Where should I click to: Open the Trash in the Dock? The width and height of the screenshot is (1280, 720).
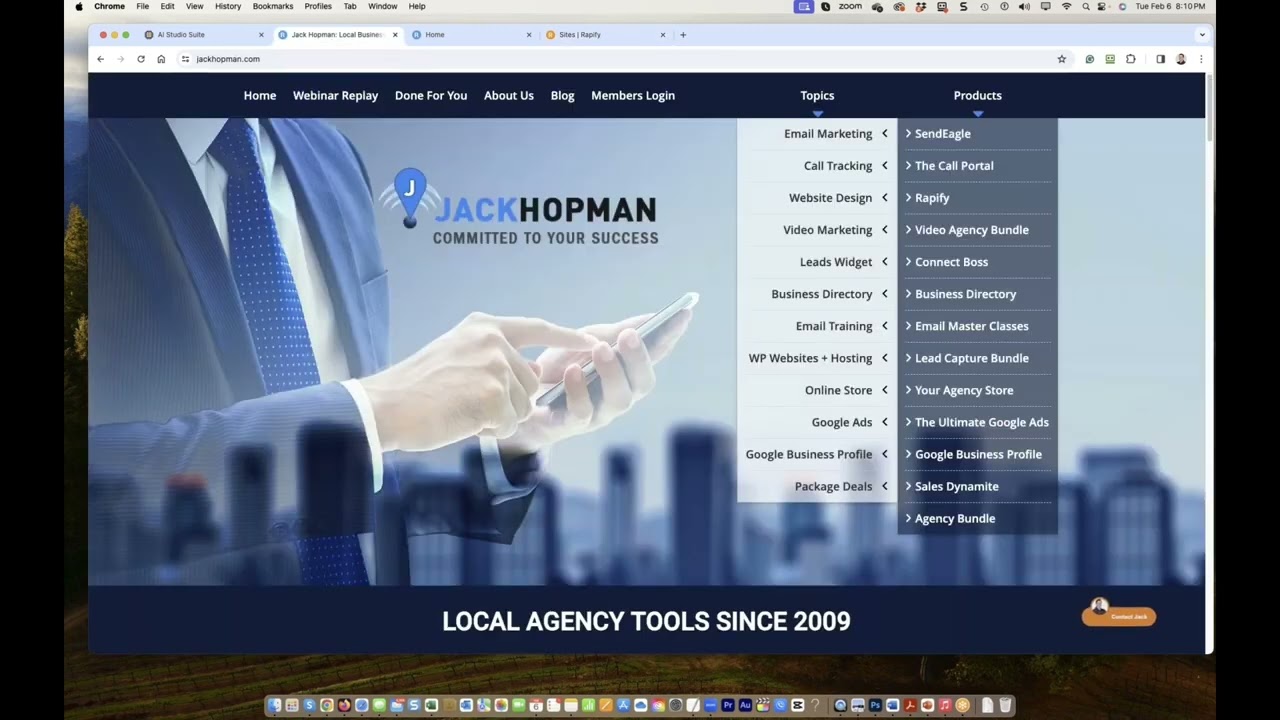coord(1005,705)
